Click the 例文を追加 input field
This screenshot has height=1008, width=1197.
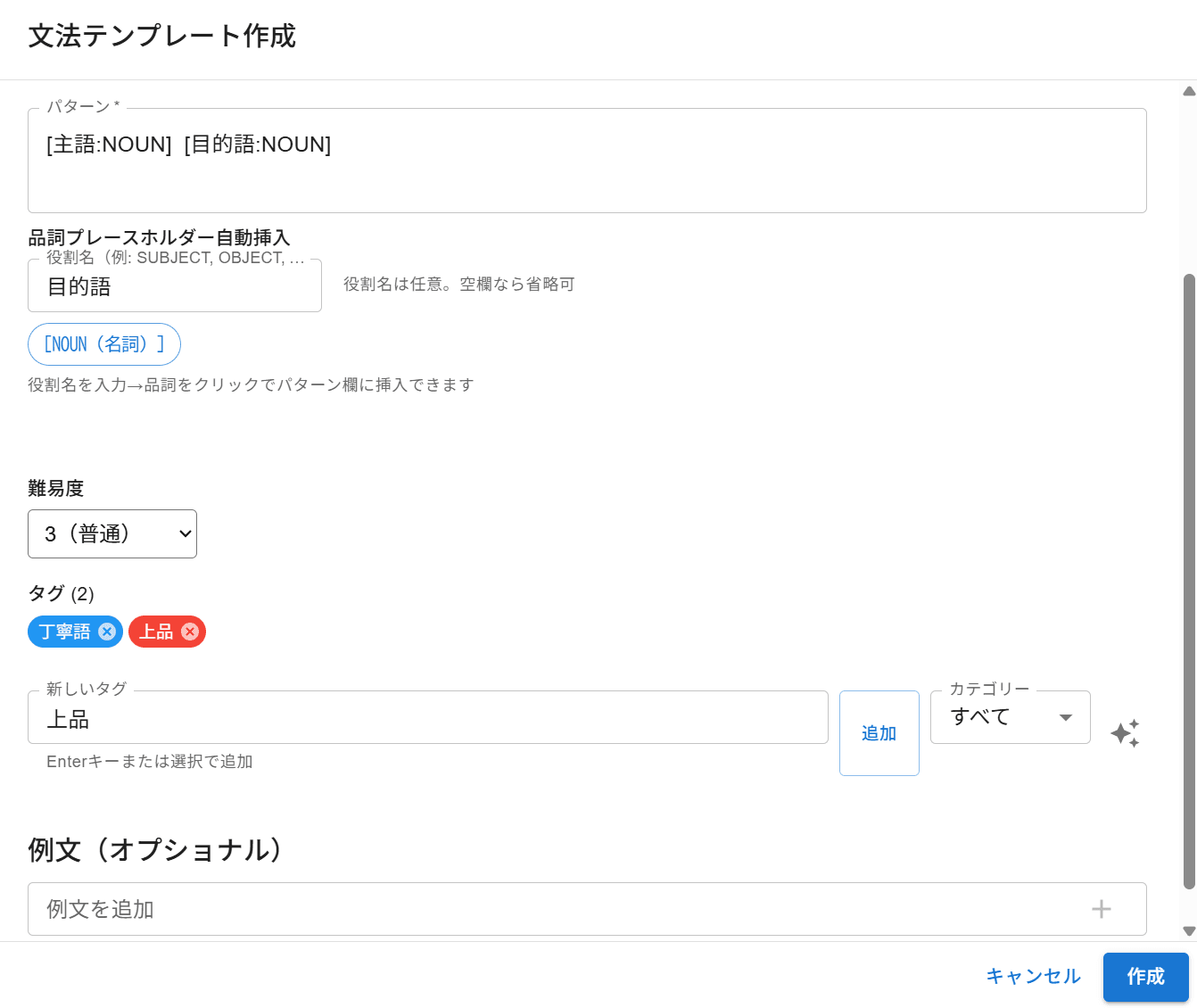pos(553,909)
